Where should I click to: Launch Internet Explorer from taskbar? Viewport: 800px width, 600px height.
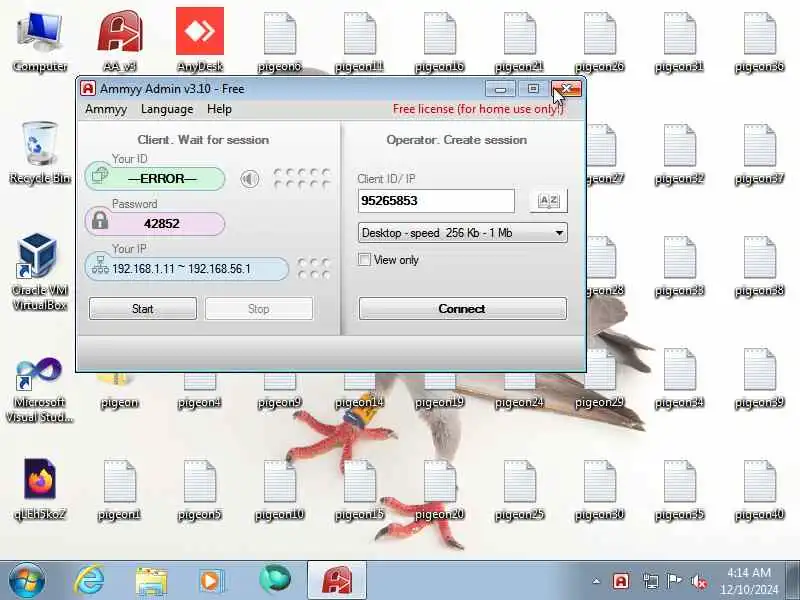(90, 581)
